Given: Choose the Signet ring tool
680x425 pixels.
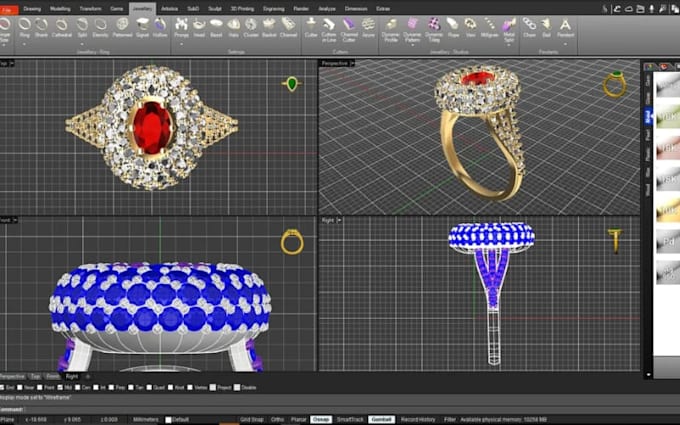Looking at the screenshot, I should [143, 26].
